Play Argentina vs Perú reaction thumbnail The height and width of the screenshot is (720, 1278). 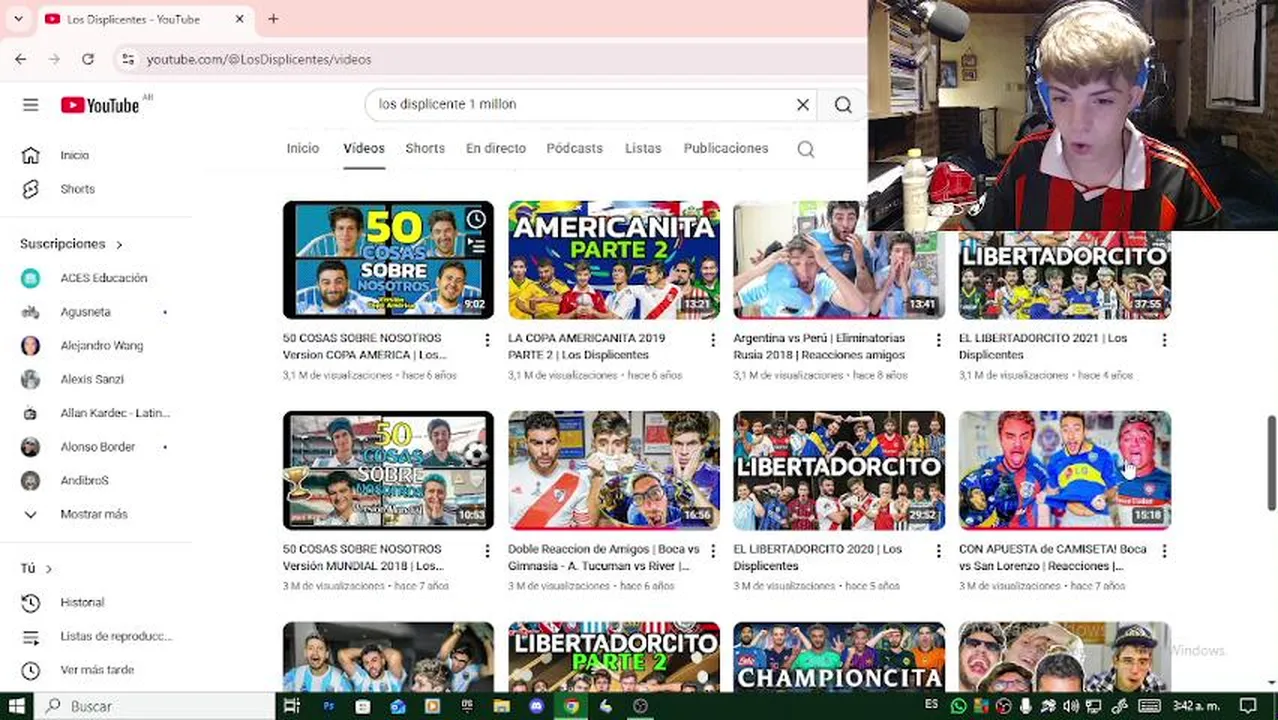tap(839, 260)
